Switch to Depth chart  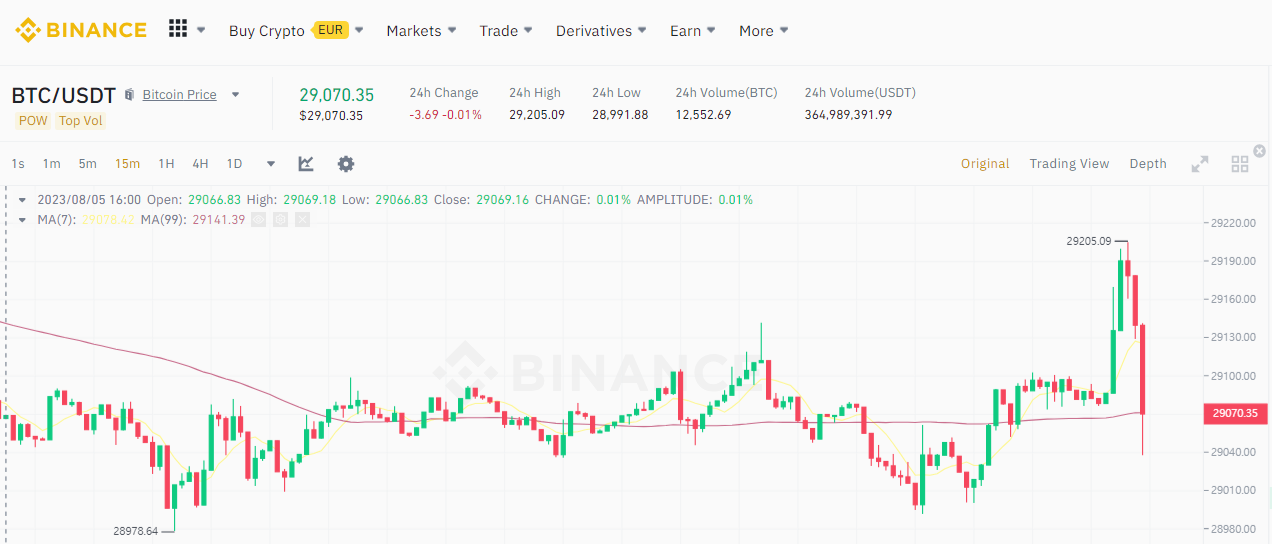pos(1148,164)
